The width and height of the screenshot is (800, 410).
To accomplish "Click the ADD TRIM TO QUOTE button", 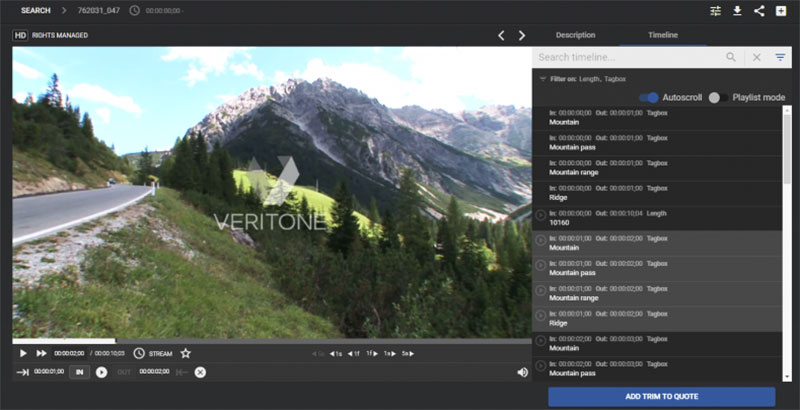I will click(662, 397).
